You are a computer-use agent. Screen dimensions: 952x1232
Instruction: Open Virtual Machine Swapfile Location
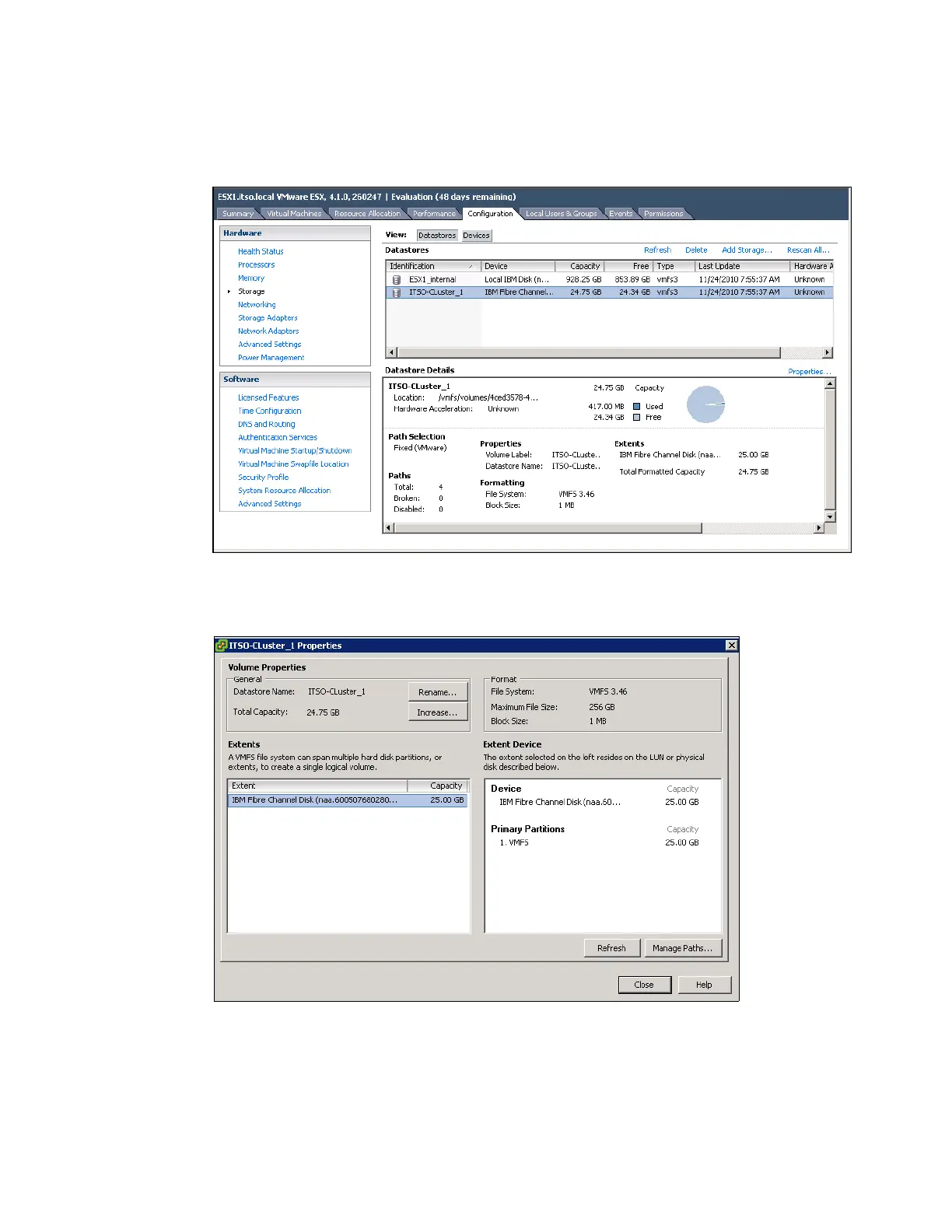293,464
